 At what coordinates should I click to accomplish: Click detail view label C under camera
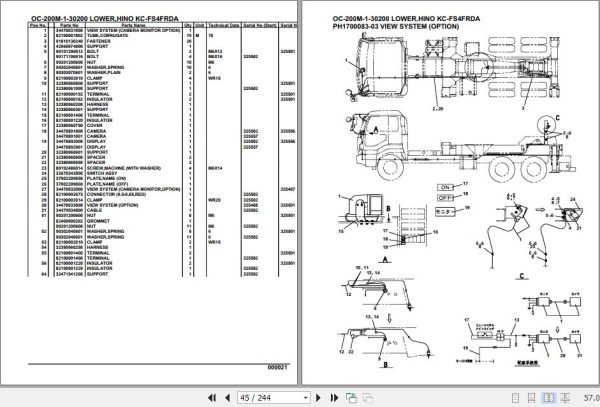[x=522, y=276]
